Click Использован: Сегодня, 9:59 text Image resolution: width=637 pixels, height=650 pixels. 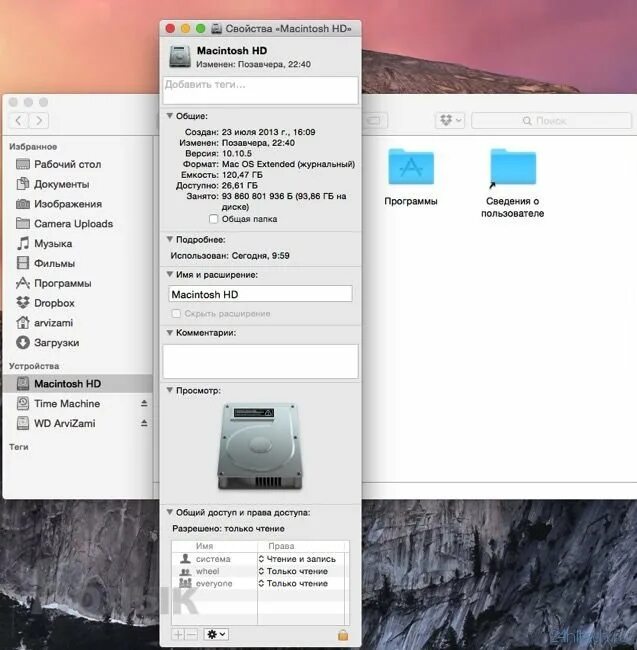click(230, 255)
